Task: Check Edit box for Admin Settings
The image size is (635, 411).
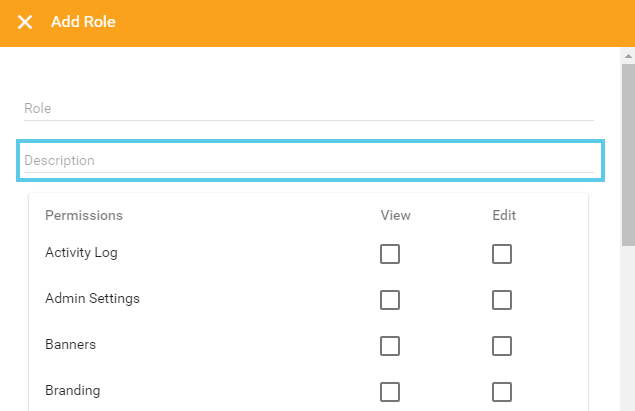Action: pos(502,300)
